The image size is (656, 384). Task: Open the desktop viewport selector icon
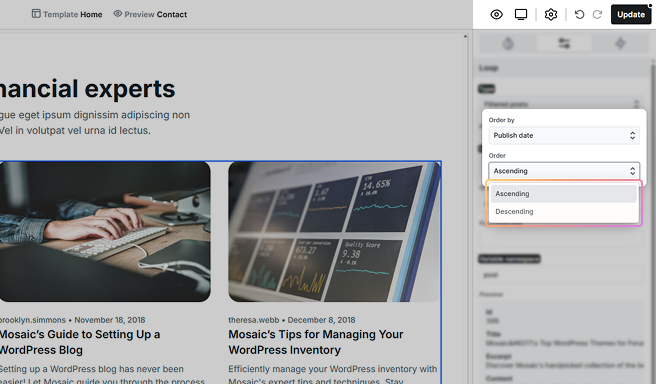pyautogui.click(x=521, y=15)
